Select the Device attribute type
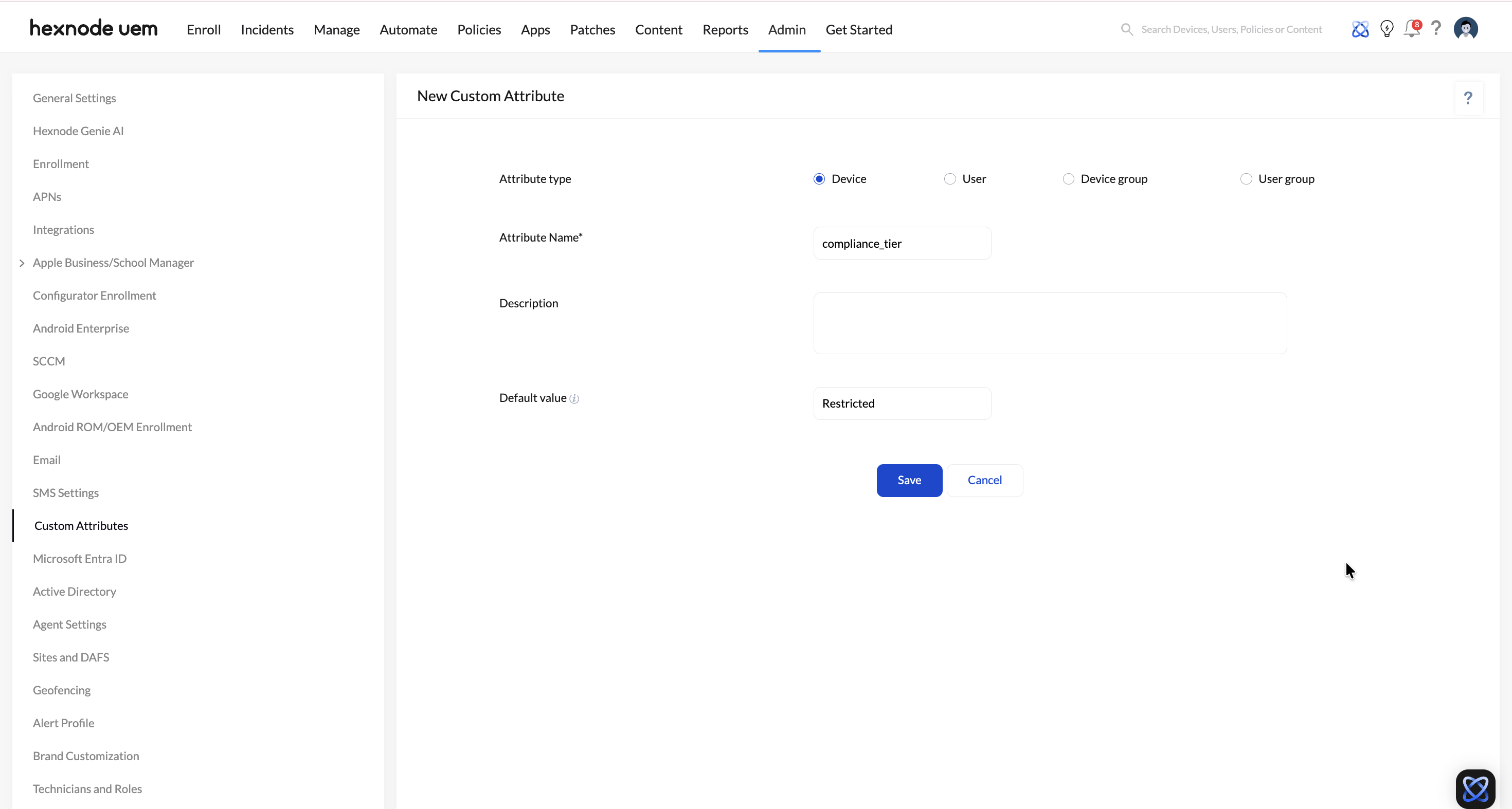 [819, 179]
